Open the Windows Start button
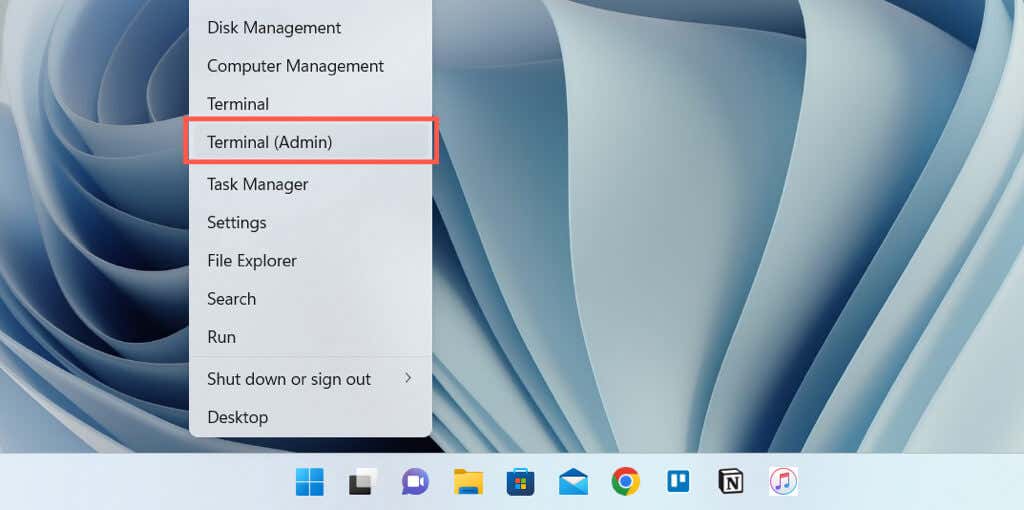Viewport: 1024px width, 510px height. [309, 482]
